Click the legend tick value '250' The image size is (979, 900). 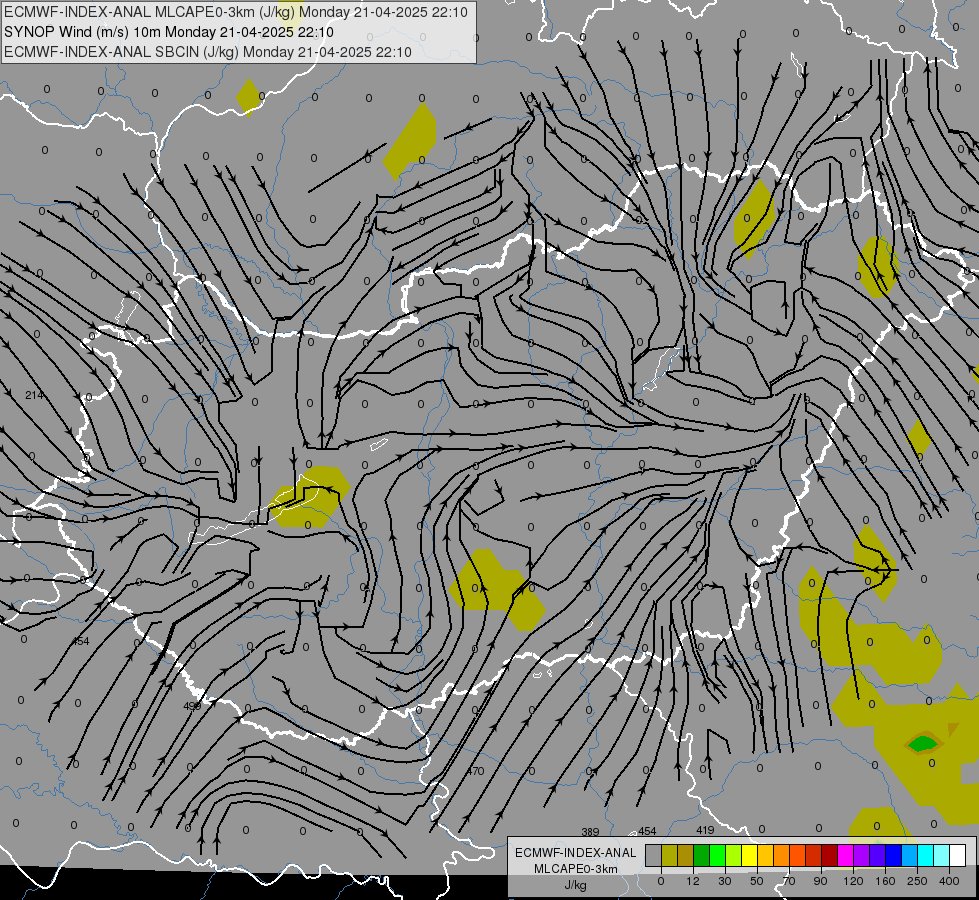917,881
